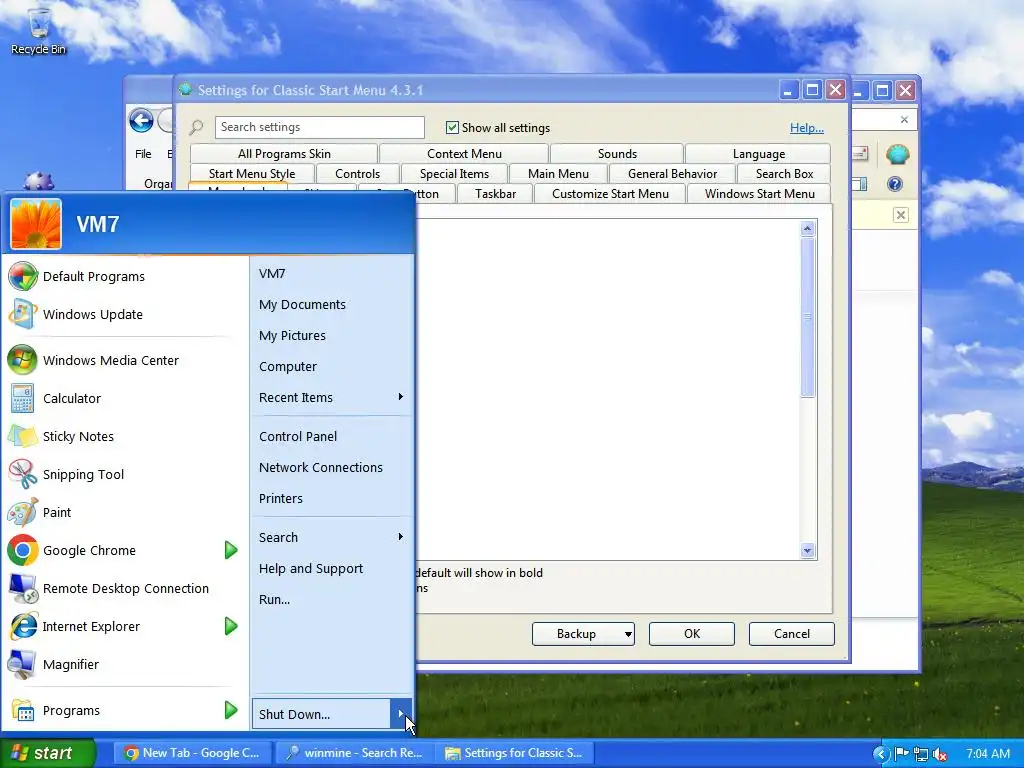Click the blue help question mark icon

click(x=895, y=184)
